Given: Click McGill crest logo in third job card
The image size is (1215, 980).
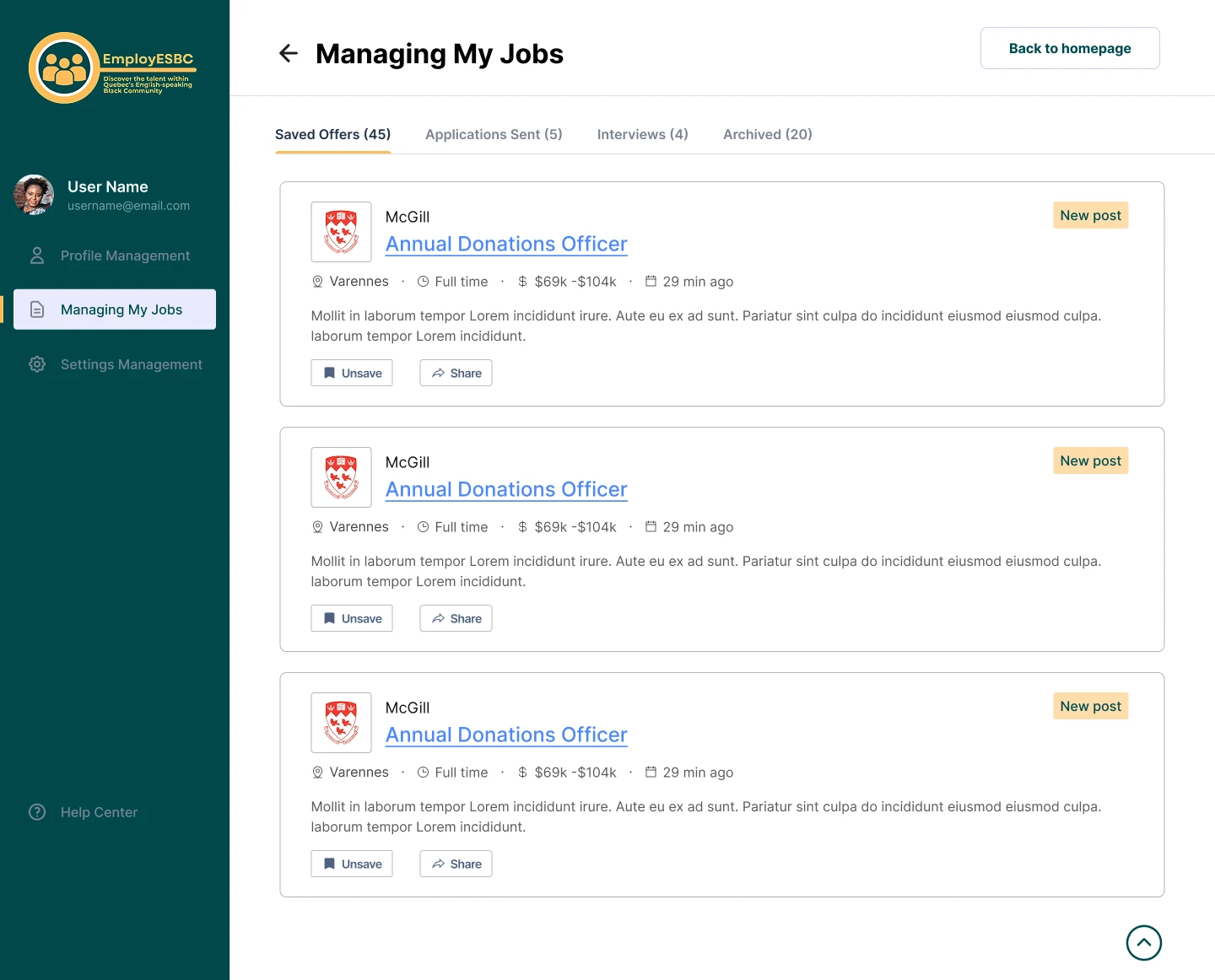Looking at the screenshot, I should click(341, 723).
